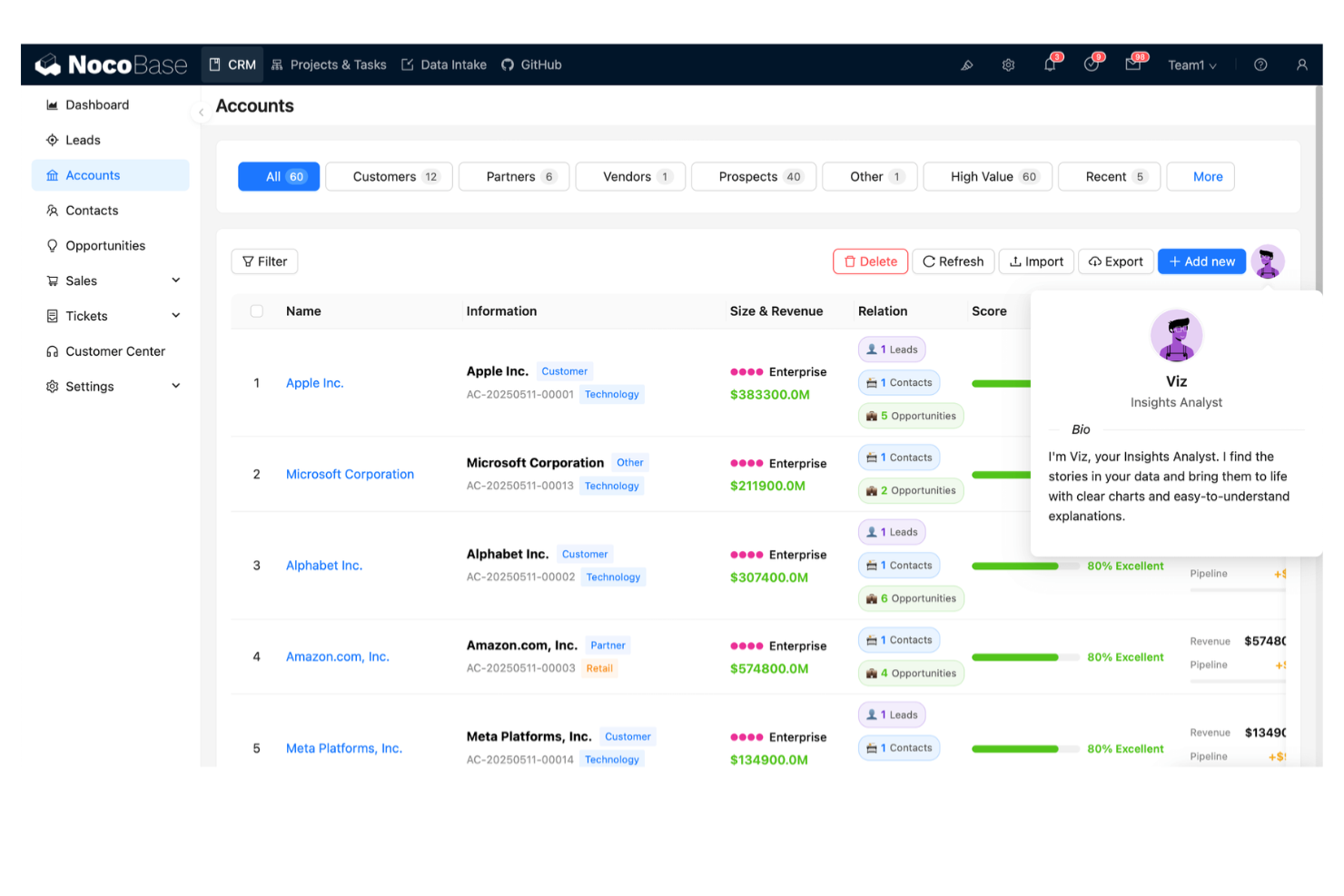1344x896 pixels.
Task: Click the 6 Opportunities tag for Alphabet
Action: (911, 599)
